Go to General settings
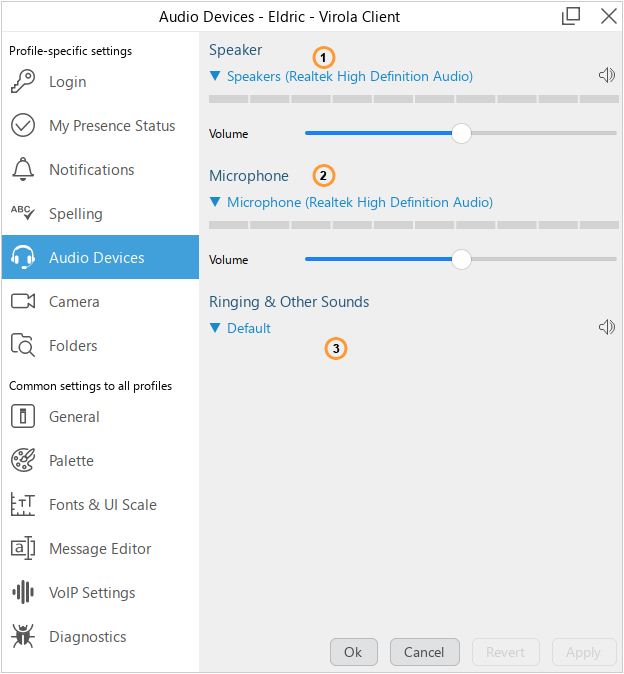The width and height of the screenshot is (624, 674). point(74,417)
